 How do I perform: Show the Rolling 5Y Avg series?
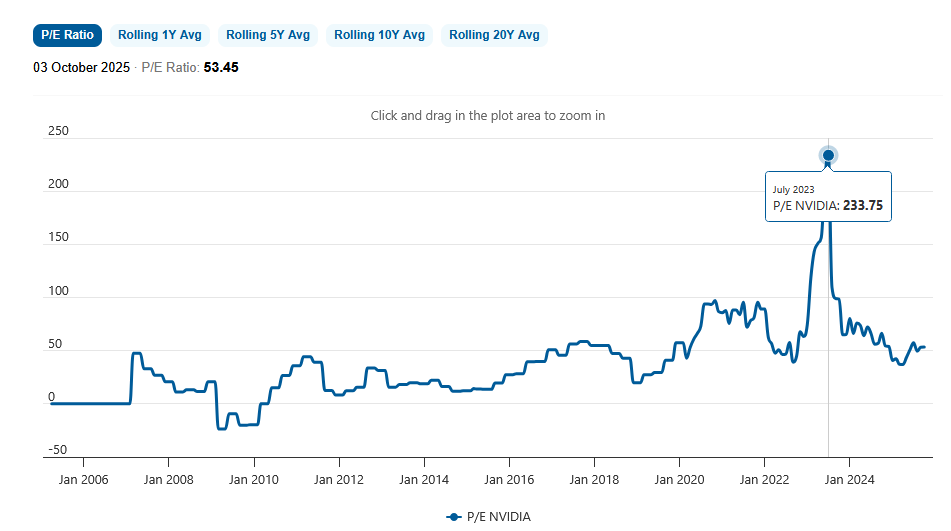pos(268,35)
